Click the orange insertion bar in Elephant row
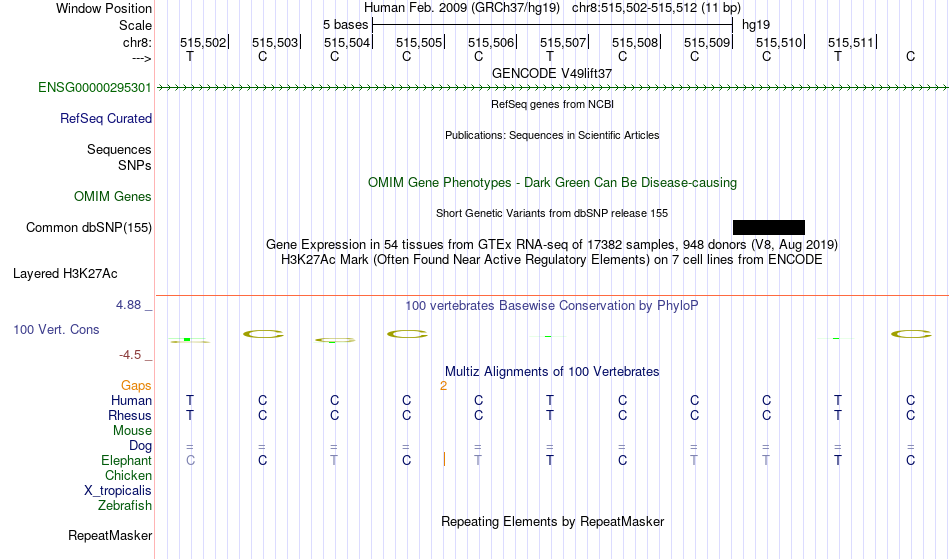This screenshot has width=950, height=559. 444,459
